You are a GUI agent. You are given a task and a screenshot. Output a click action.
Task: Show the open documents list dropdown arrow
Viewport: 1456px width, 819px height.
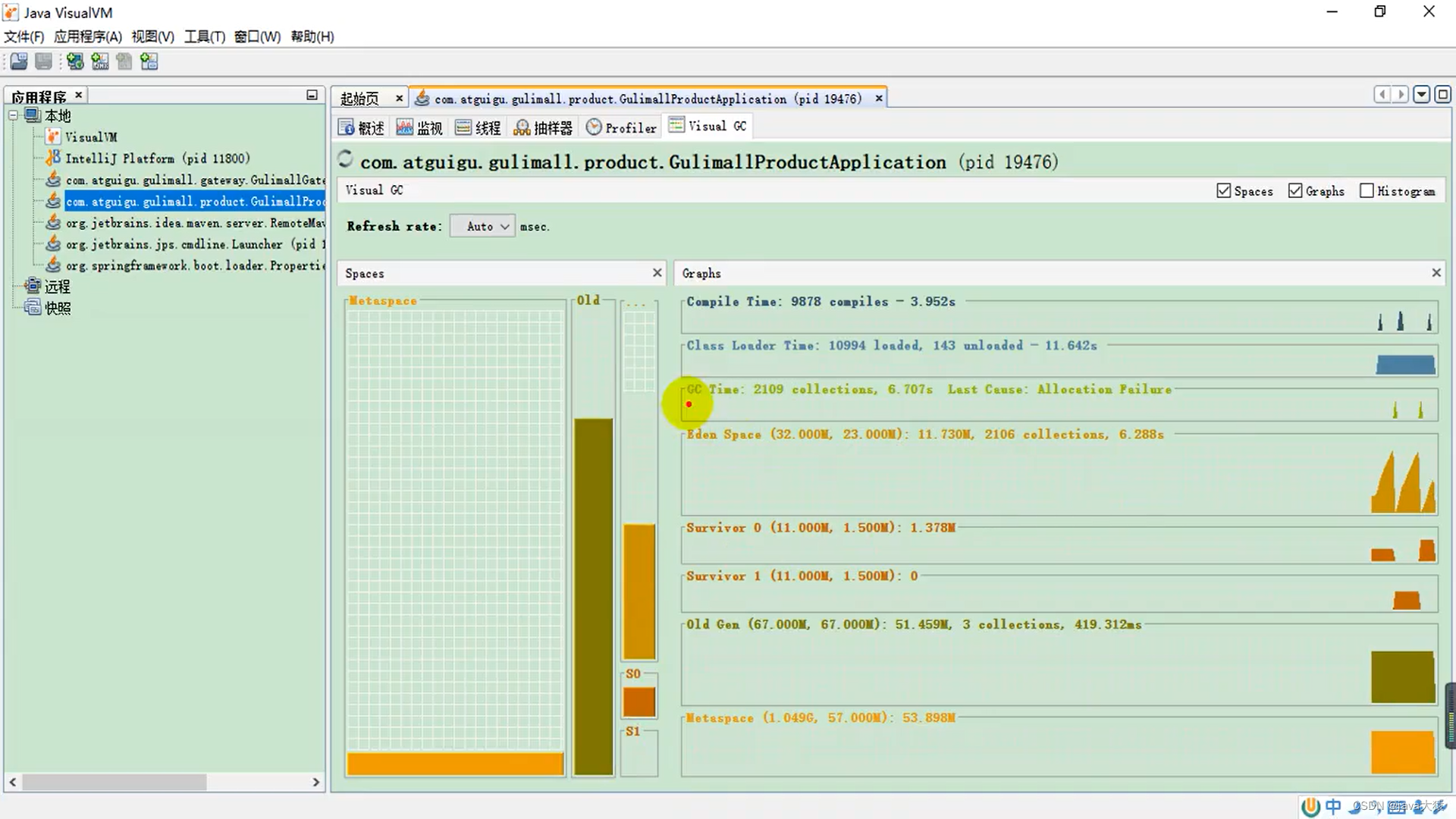[x=1422, y=94]
